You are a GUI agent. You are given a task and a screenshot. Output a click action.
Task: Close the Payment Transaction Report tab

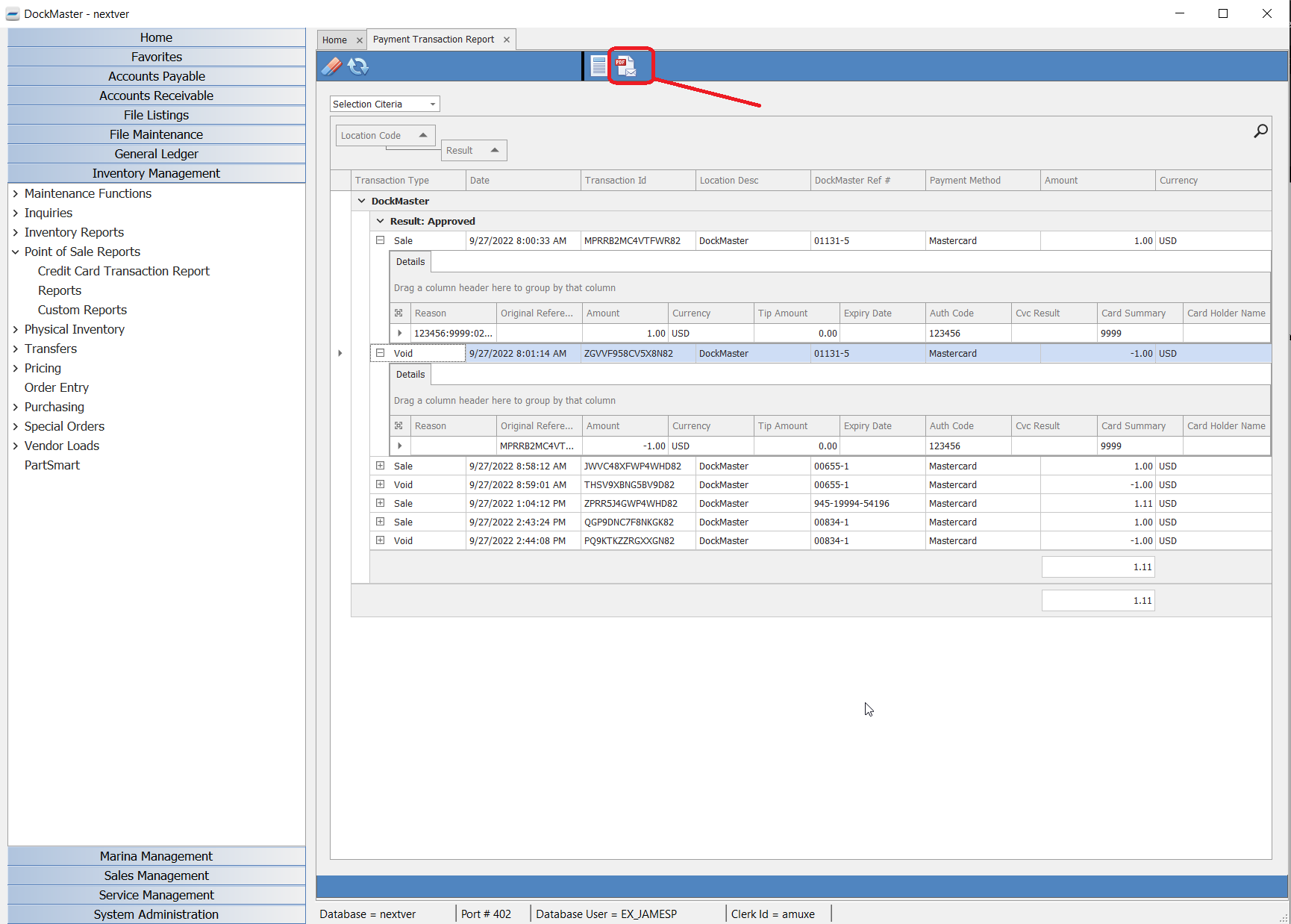pyautogui.click(x=507, y=40)
